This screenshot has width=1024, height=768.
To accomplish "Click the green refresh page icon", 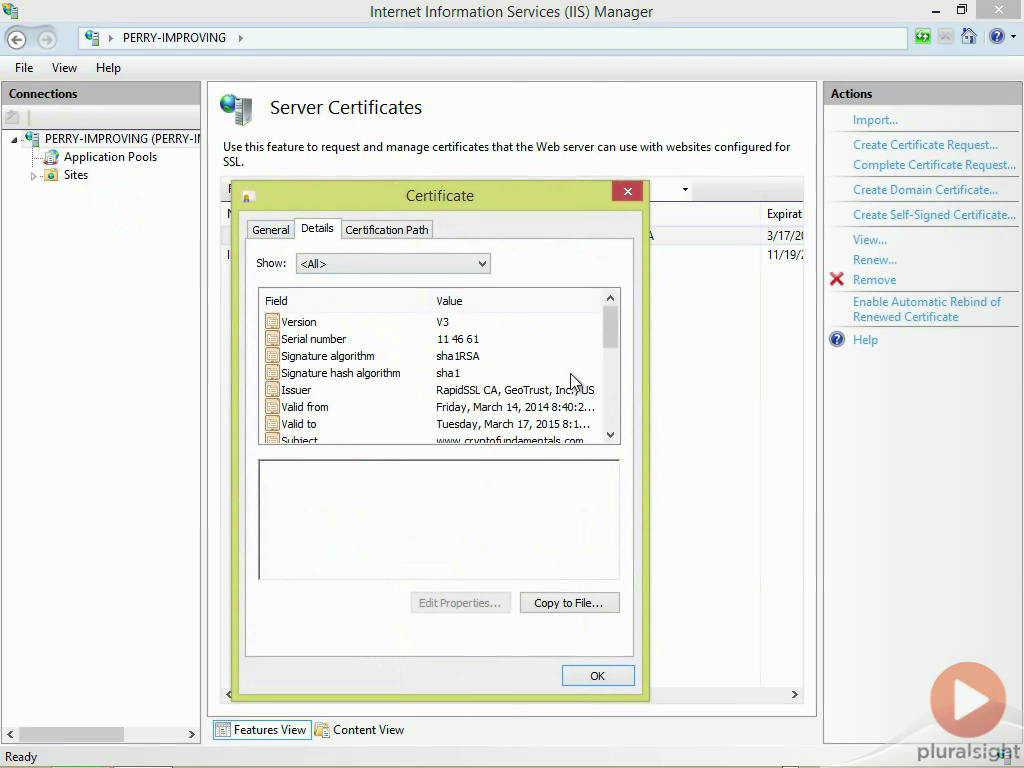I will (x=923, y=37).
